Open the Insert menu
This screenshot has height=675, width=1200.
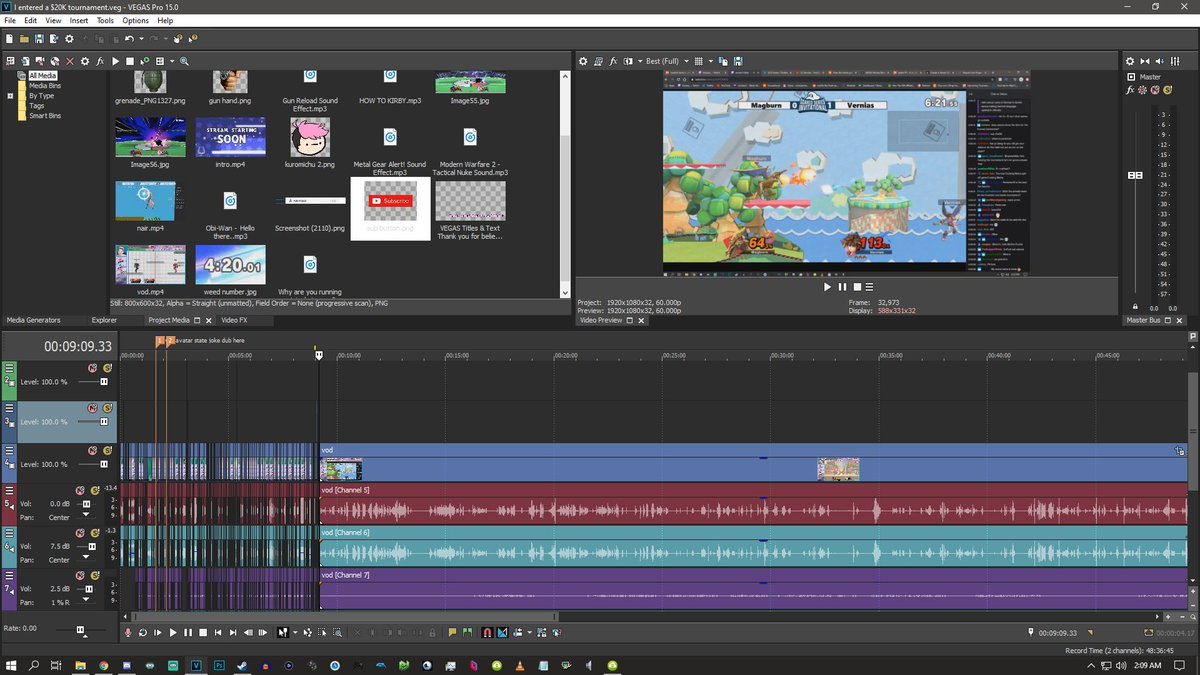(x=79, y=20)
